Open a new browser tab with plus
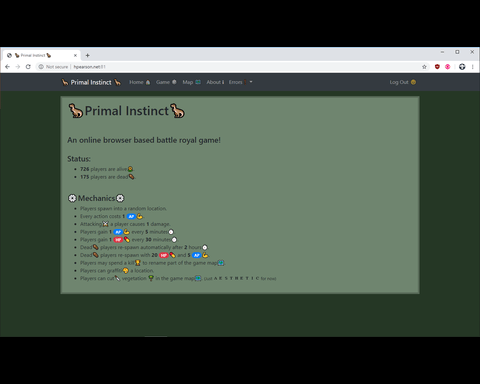480x384 pixels. click(x=87, y=55)
